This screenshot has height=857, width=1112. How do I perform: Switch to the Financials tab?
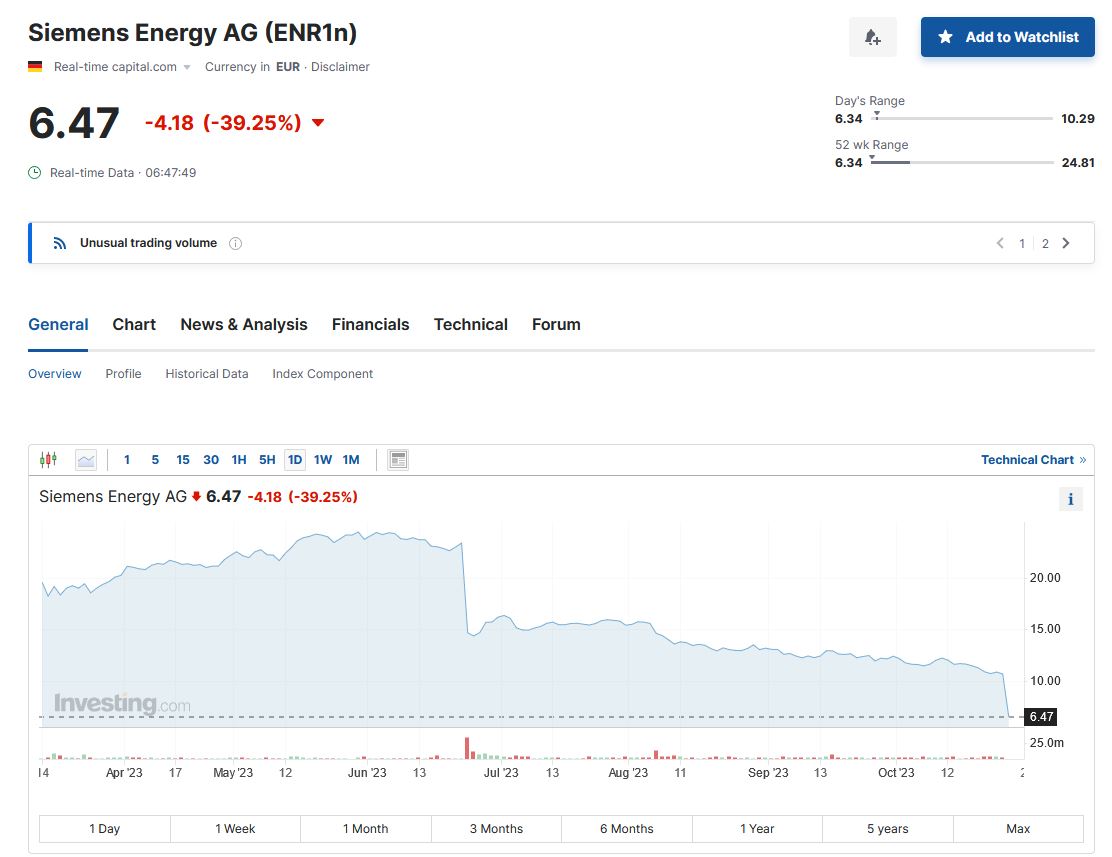(371, 324)
